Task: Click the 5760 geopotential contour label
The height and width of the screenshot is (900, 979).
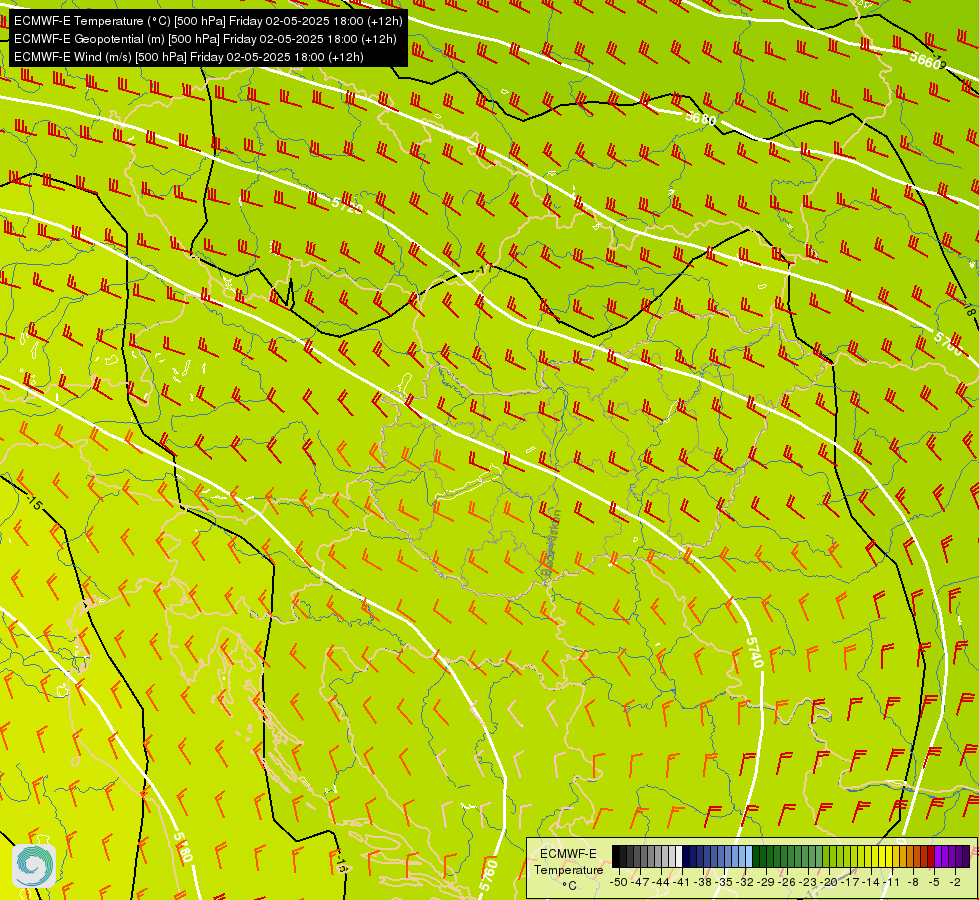Action: [x=488, y=876]
